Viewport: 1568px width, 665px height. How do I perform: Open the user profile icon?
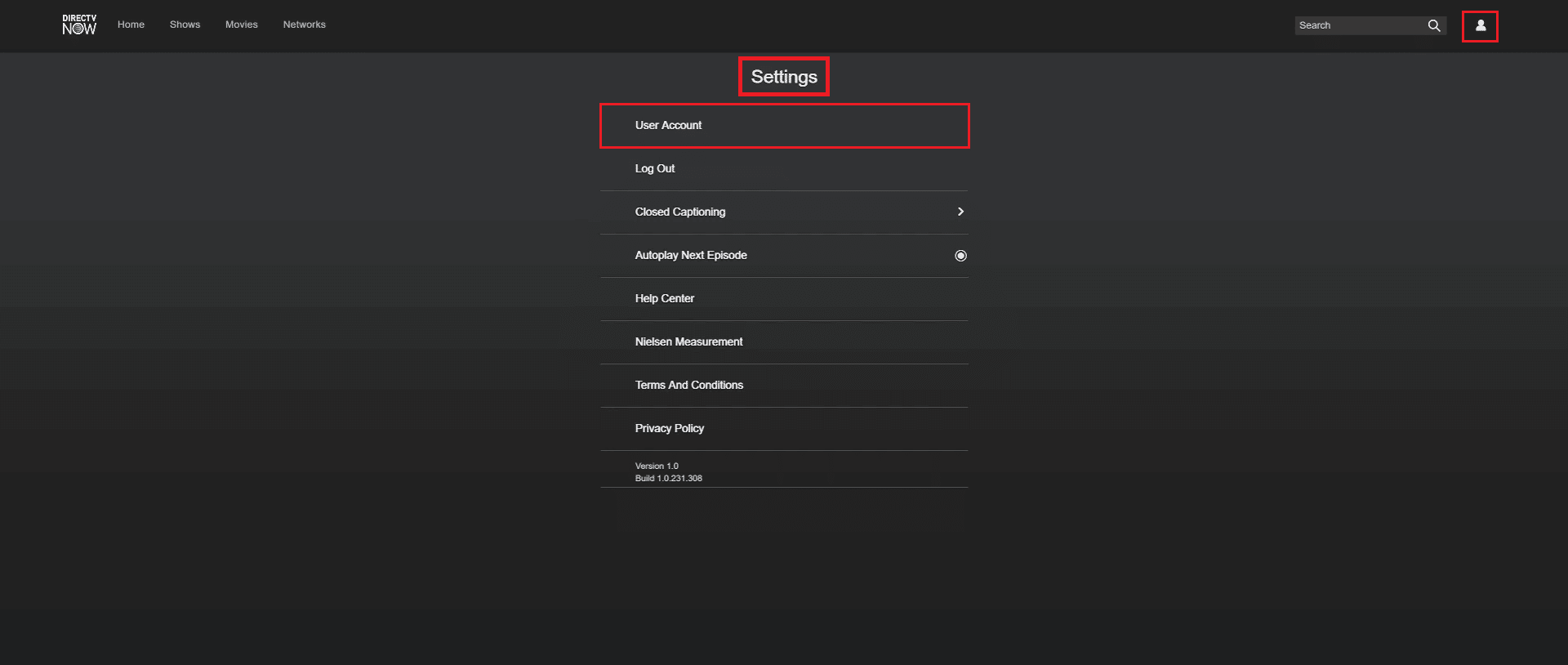click(x=1480, y=25)
